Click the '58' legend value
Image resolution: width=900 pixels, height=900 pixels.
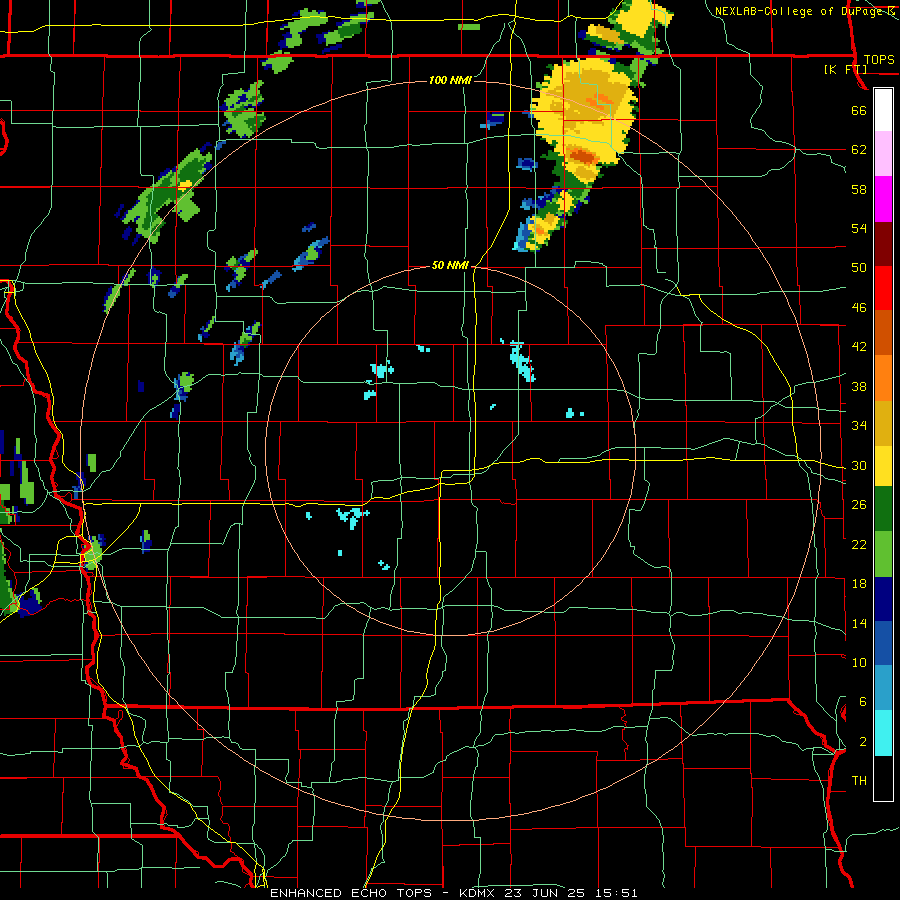tap(859, 189)
